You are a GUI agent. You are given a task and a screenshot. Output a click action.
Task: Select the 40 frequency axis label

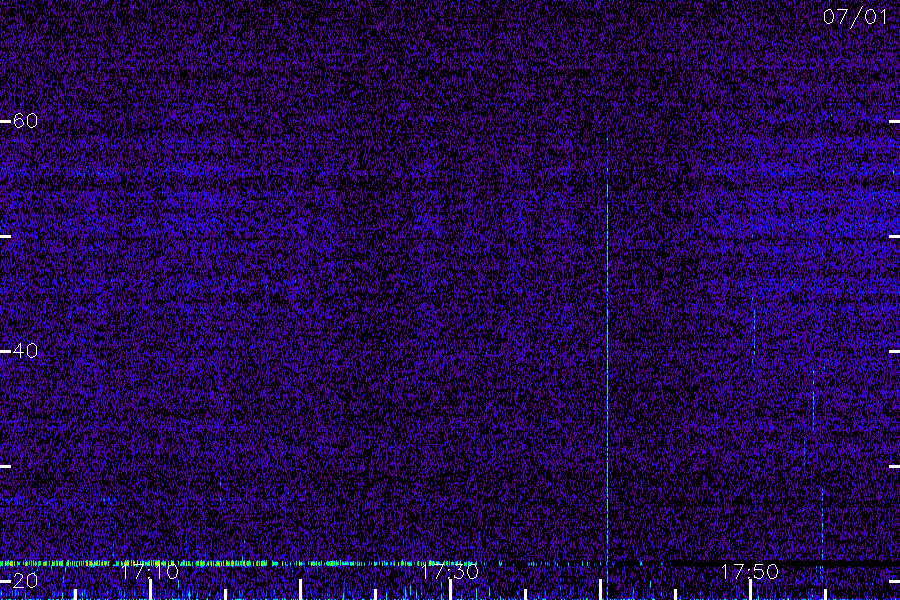(x=25, y=351)
